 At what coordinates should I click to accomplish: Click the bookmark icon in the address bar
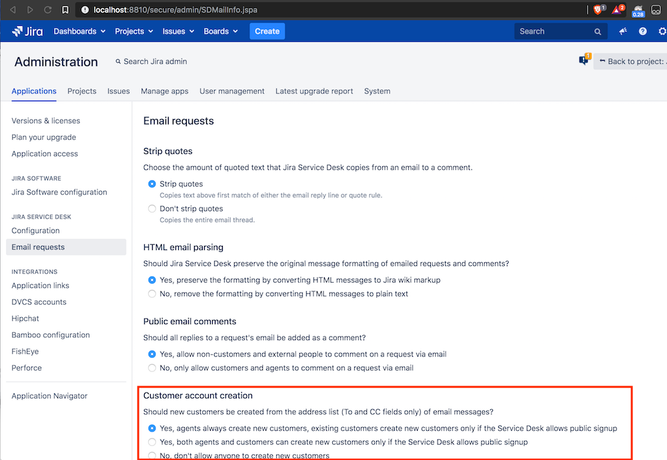click(65, 9)
